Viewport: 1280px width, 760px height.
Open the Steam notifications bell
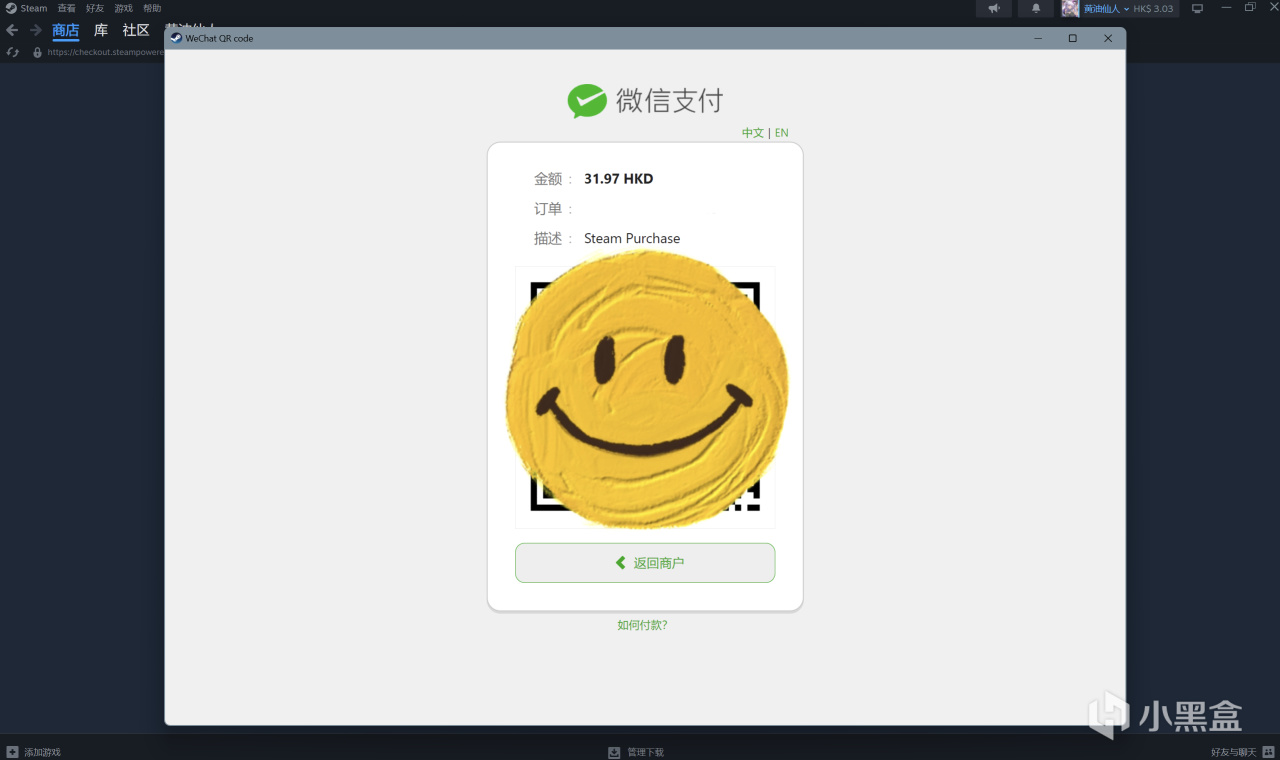click(1036, 8)
